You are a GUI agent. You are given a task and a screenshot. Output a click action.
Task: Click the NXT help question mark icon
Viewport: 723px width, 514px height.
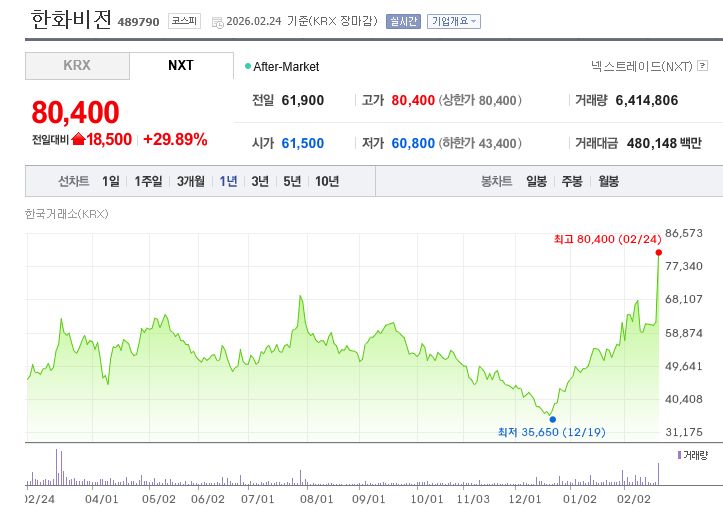[702, 65]
